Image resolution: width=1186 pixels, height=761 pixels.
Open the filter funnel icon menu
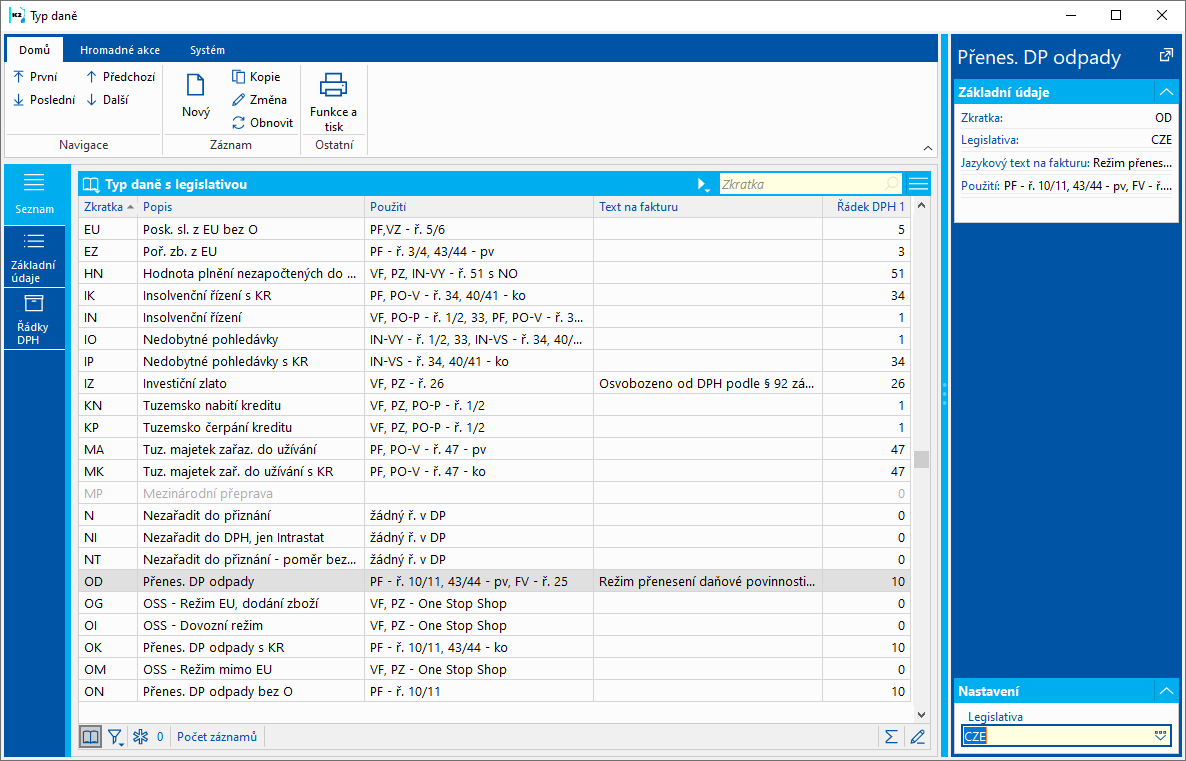[x=115, y=737]
